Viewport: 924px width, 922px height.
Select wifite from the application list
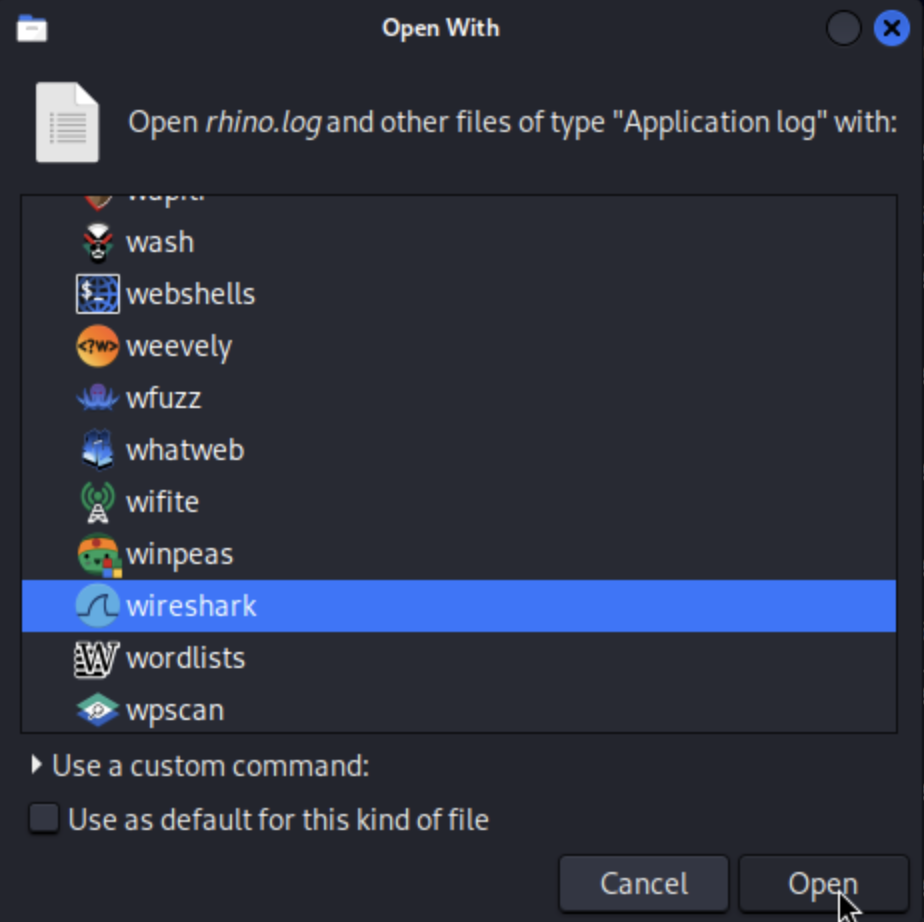click(x=162, y=502)
